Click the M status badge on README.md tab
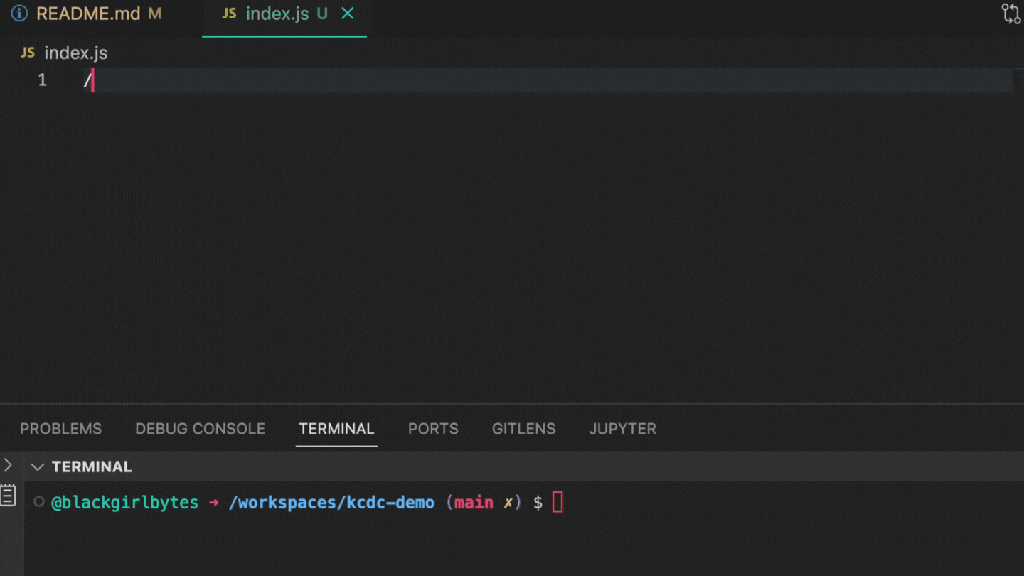This screenshot has height=576, width=1024. pyautogui.click(x=155, y=13)
